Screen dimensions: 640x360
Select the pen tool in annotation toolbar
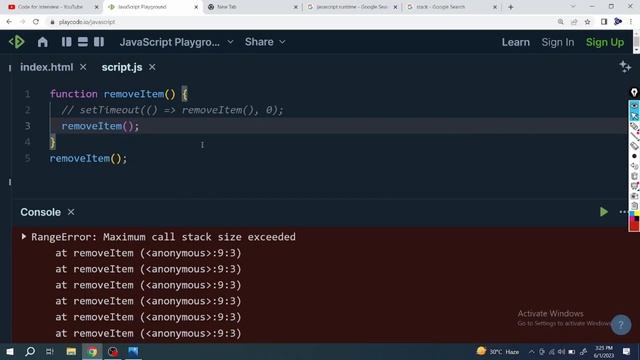coord(634,127)
